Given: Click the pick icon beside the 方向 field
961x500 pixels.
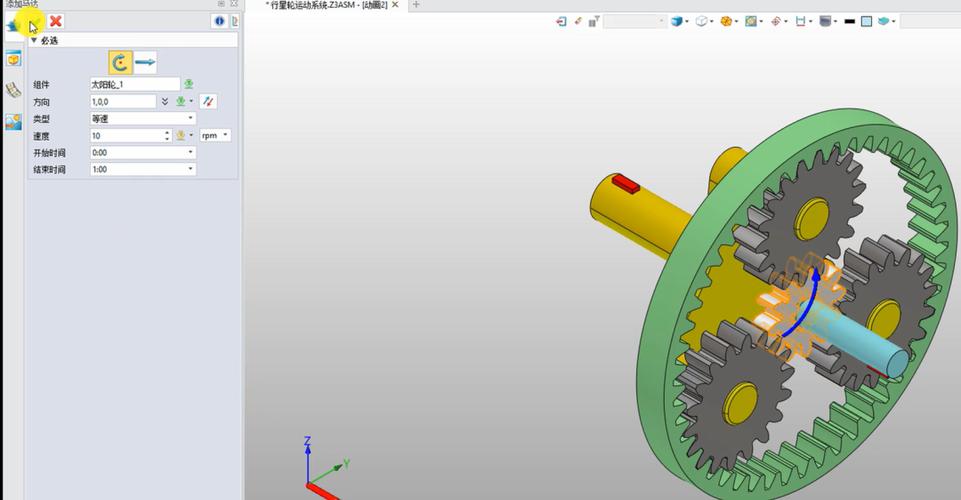Looking at the screenshot, I should [181, 101].
